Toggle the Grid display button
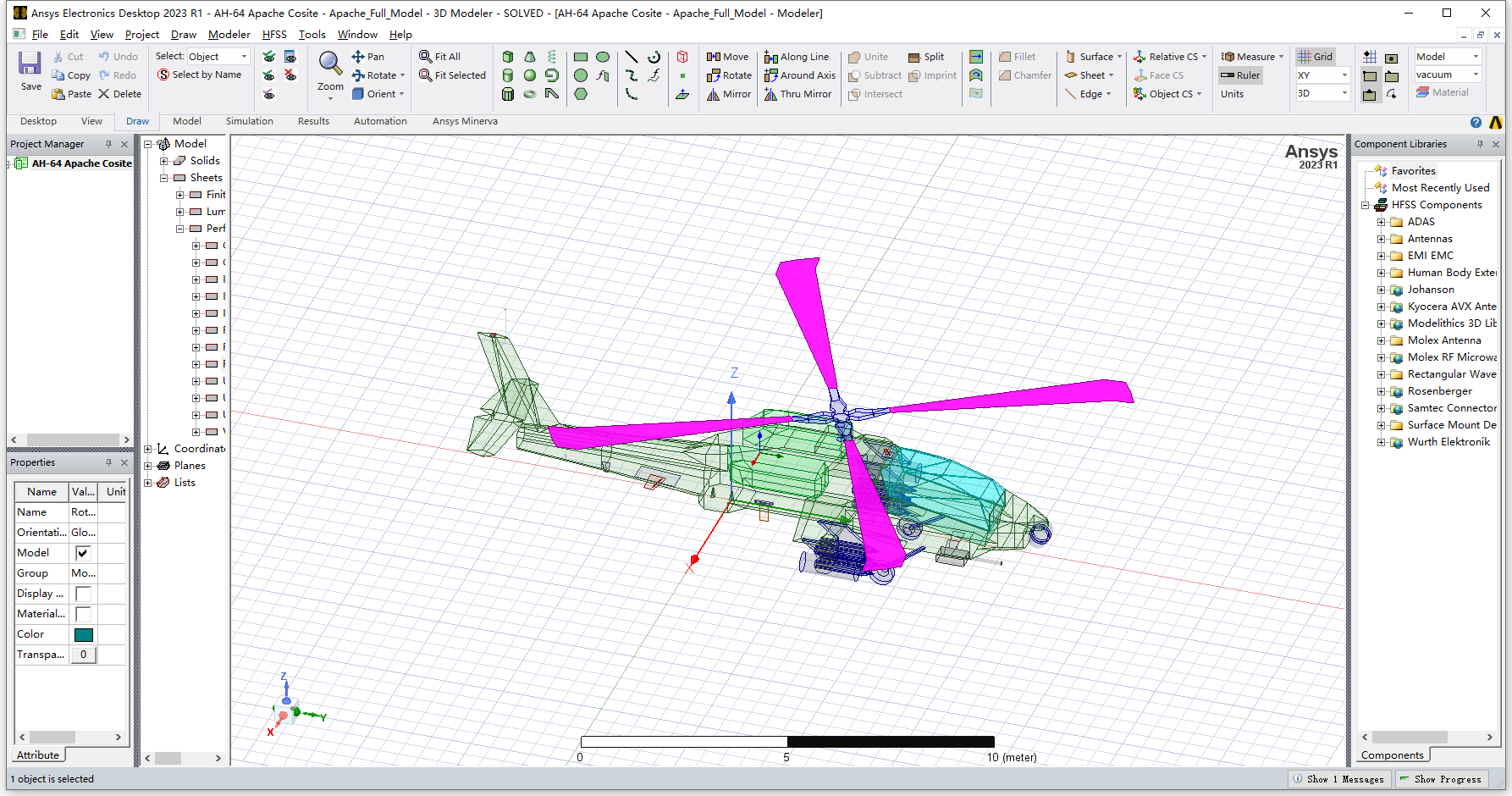 pyautogui.click(x=1315, y=57)
